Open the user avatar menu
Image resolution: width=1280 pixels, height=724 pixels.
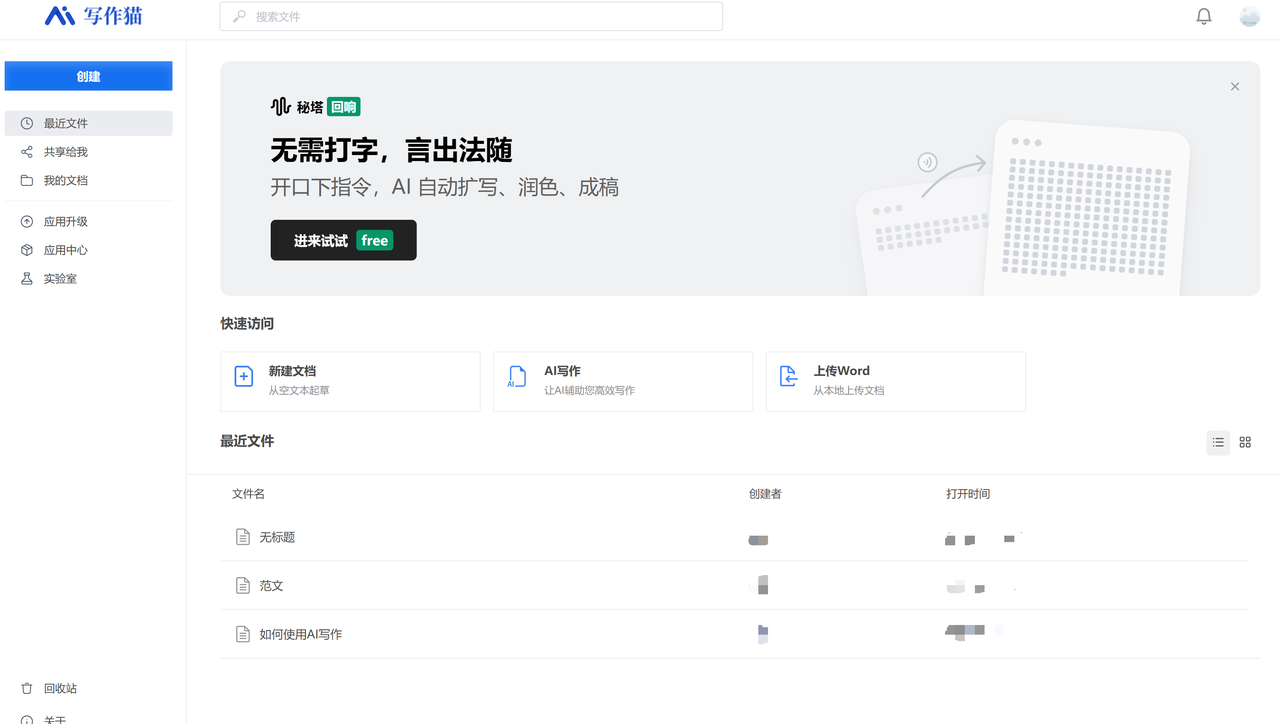[1249, 16]
